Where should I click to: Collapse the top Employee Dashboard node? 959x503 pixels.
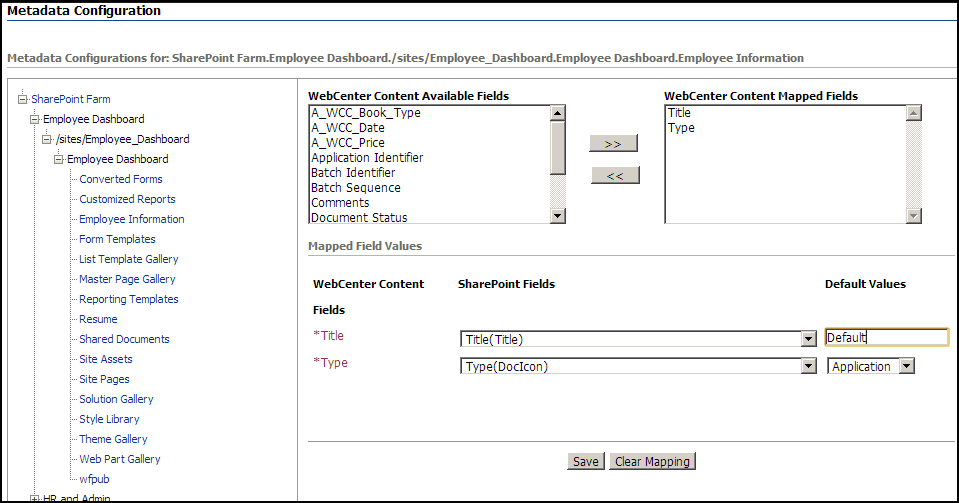pos(35,119)
